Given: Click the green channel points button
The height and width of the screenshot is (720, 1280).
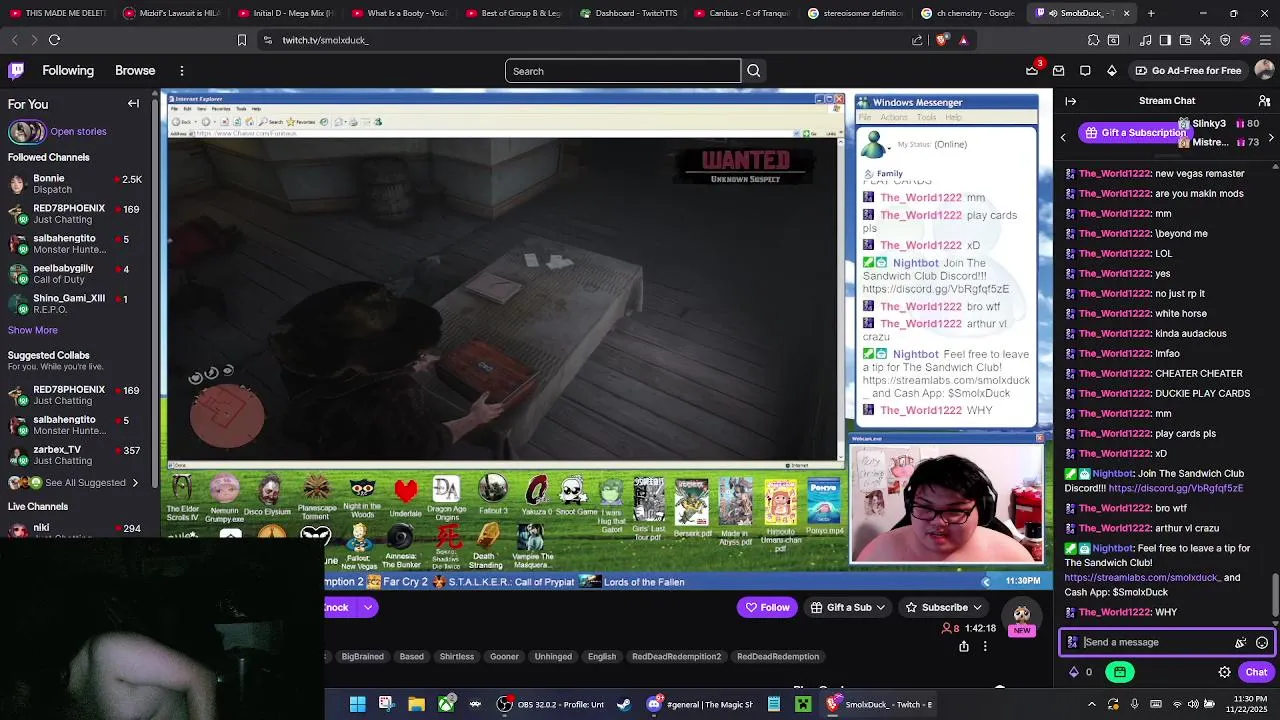Looking at the screenshot, I should [1120, 672].
